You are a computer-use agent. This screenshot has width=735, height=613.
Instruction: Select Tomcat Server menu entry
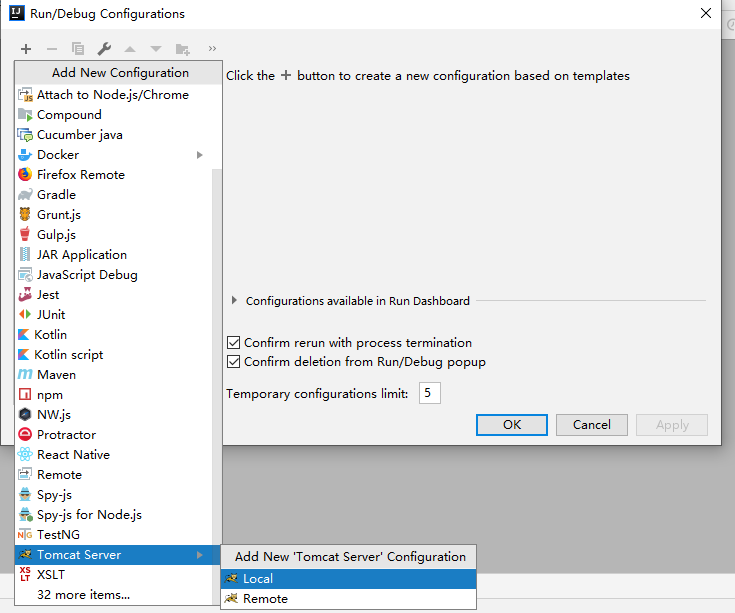(118, 555)
